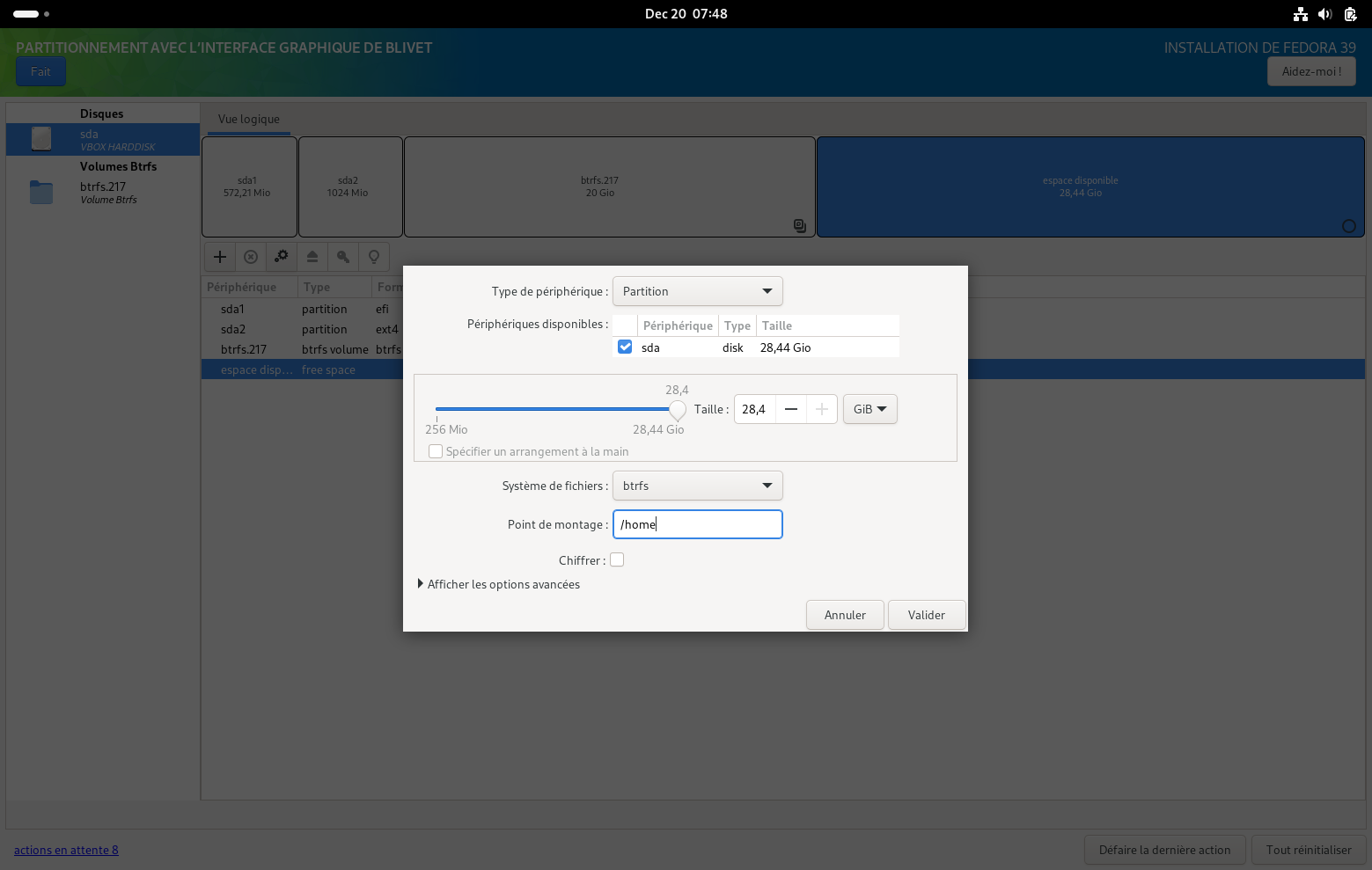Open the volume icon in top bar
The width and height of the screenshot is (1372, 870).
tap(1324, 14)
